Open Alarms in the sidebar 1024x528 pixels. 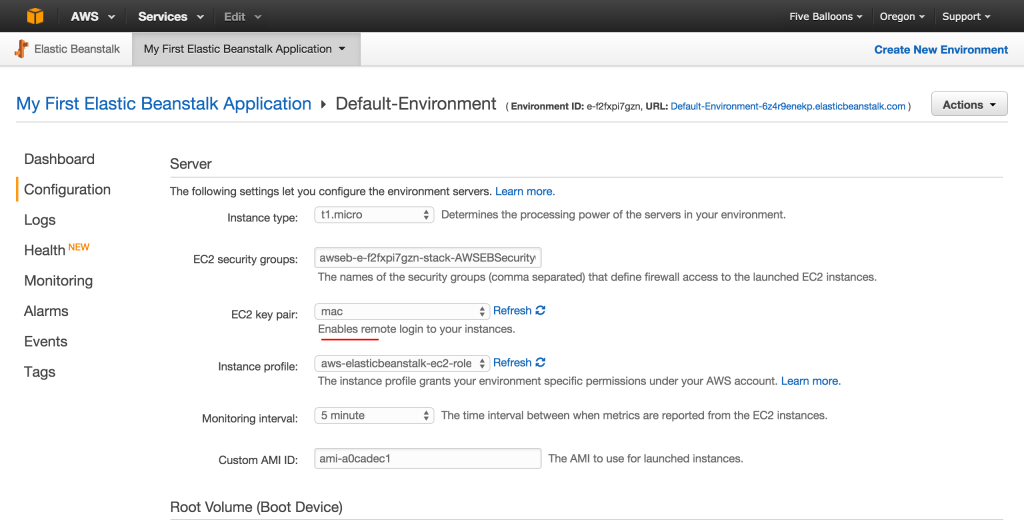(46, 311)
